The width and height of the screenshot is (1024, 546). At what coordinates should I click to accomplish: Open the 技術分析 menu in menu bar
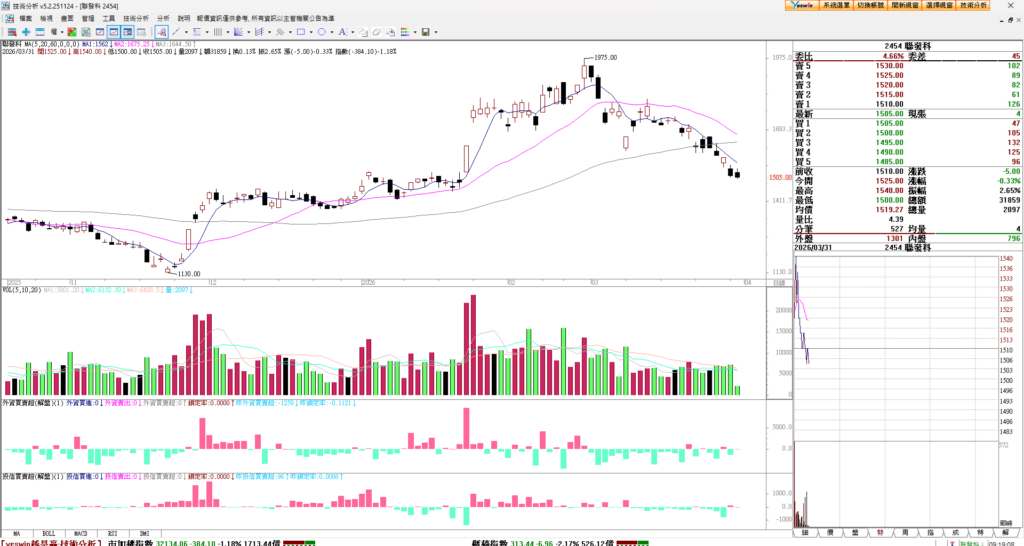pyautogui.click(x=136, y=18)
